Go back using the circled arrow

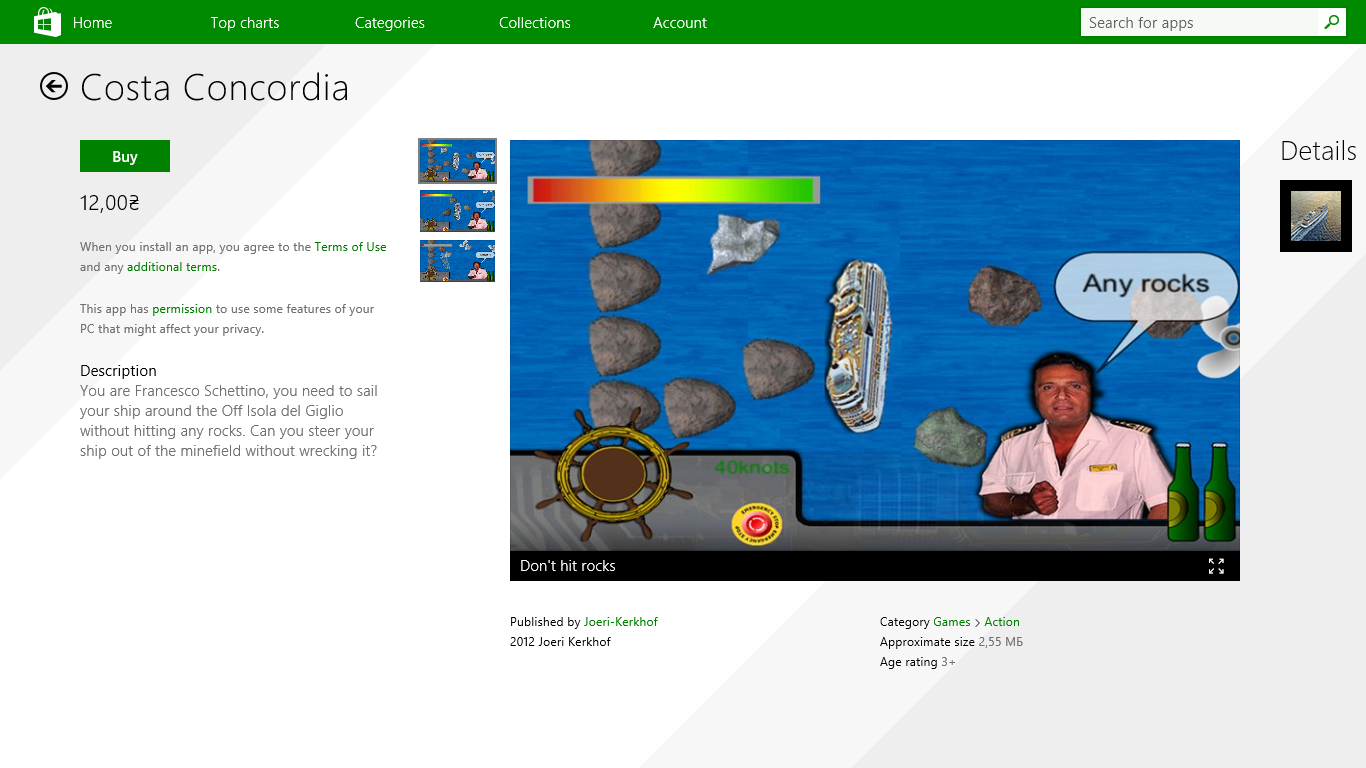[54, 87]
